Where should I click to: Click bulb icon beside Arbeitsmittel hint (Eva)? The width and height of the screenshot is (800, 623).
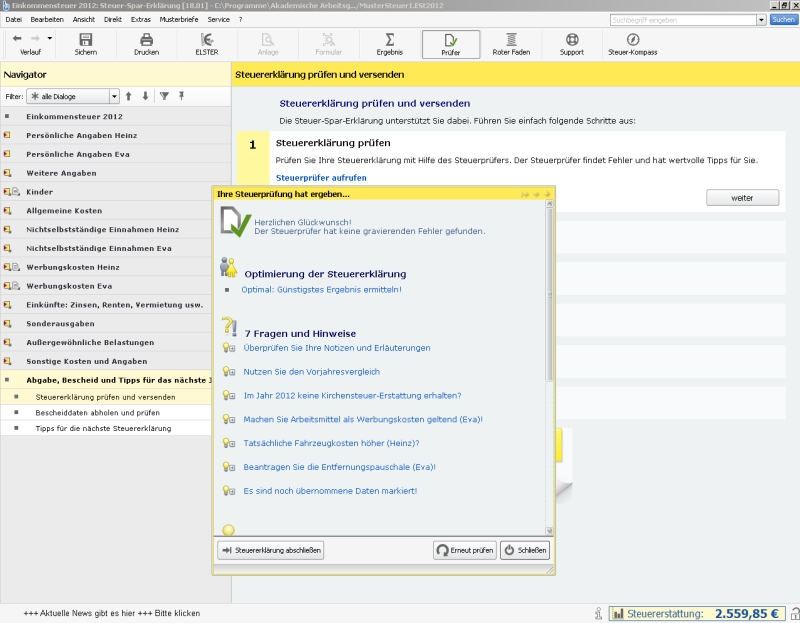coord(229,419)
